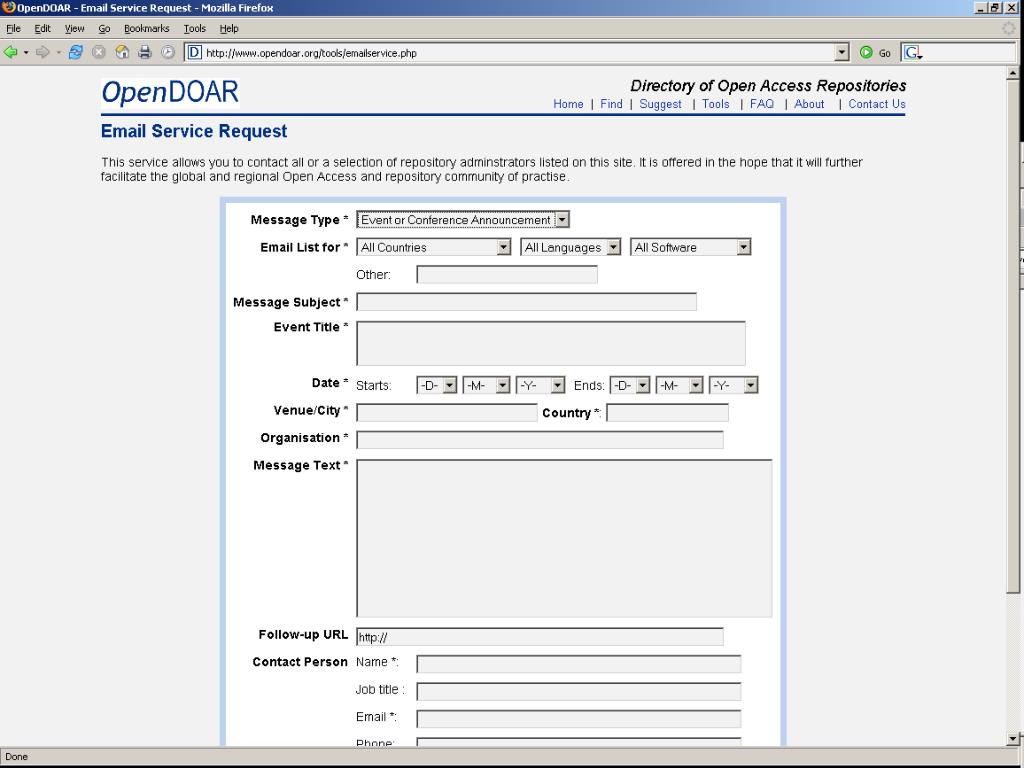Open the Go menu
The width and height of the screenshot is (1024, 768).
104,29
